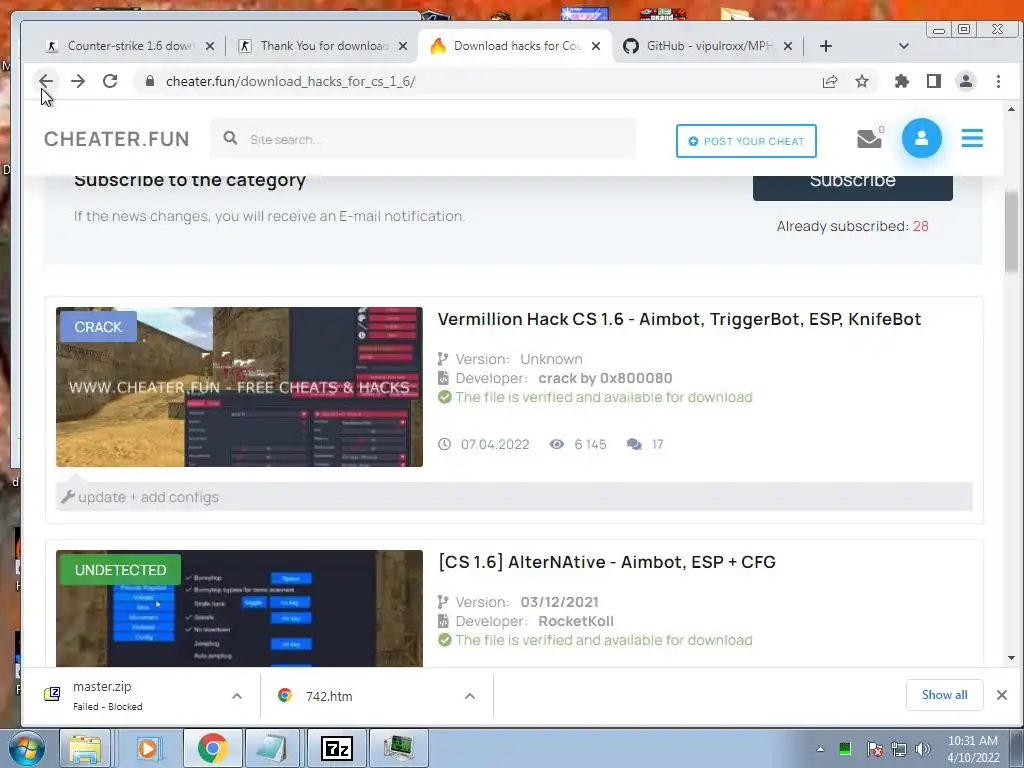Click the Action Center flag tray icon

[874, 749]
